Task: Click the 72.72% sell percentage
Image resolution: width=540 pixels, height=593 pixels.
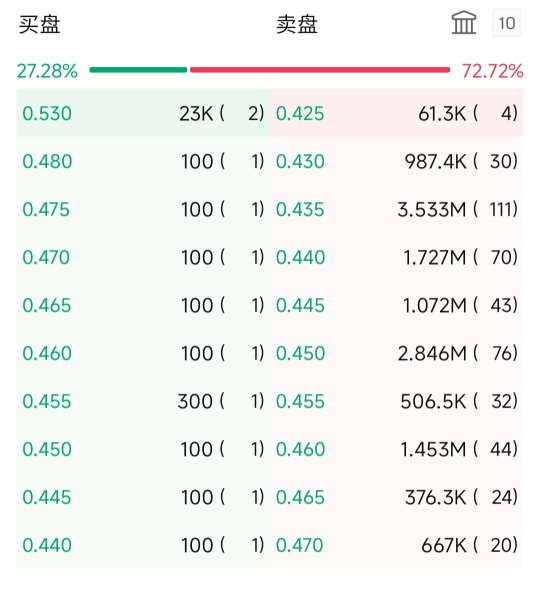Action: [492, 71]
